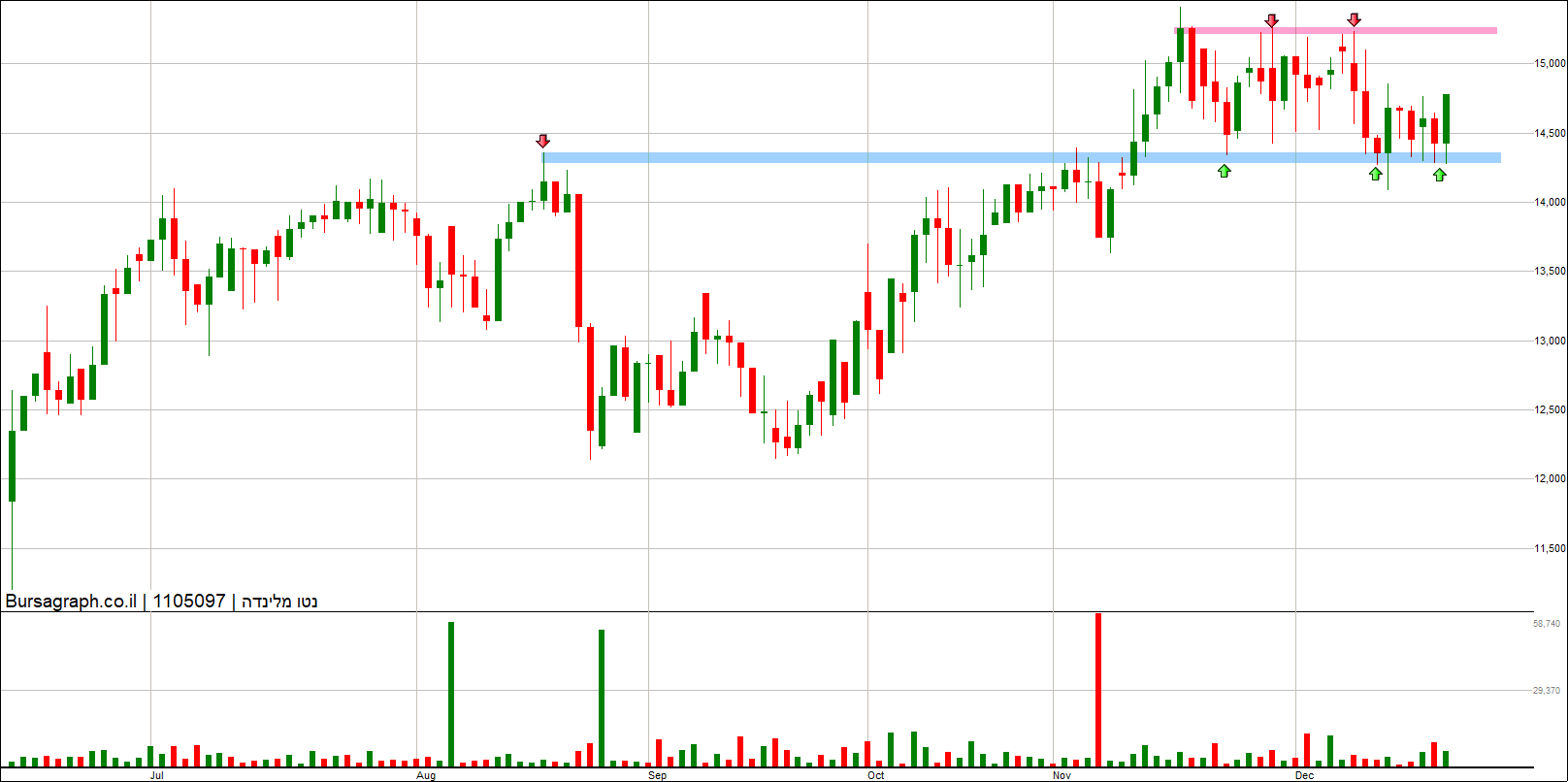
Task: Click the 29,370 volume axis label
Action: [1547, 691]
